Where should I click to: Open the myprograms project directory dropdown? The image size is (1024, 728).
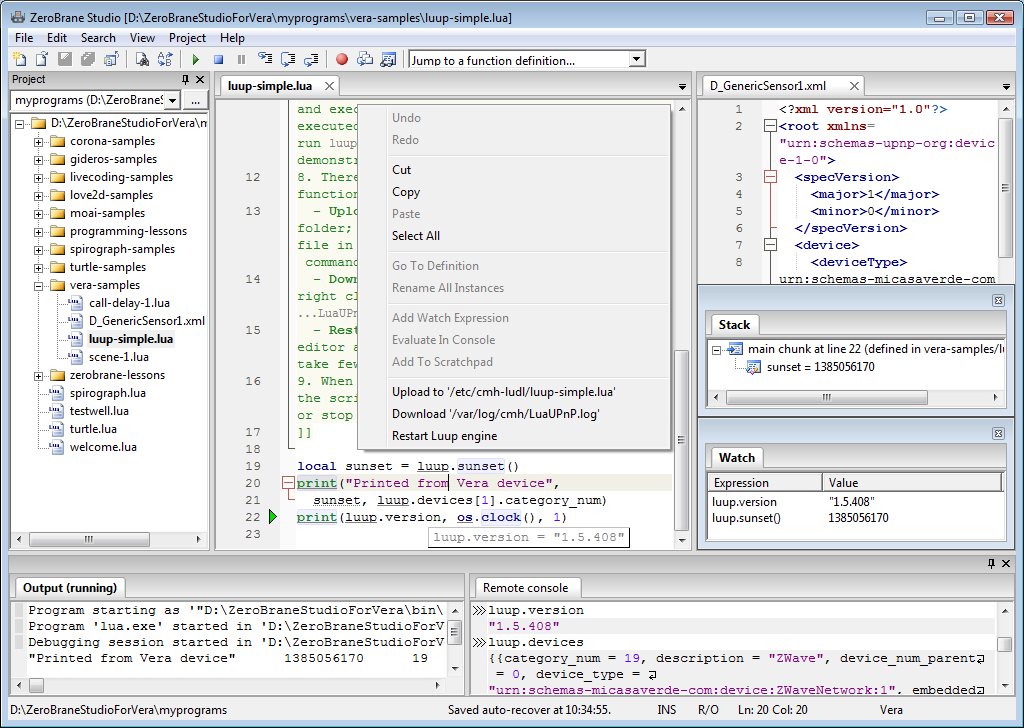172,101
